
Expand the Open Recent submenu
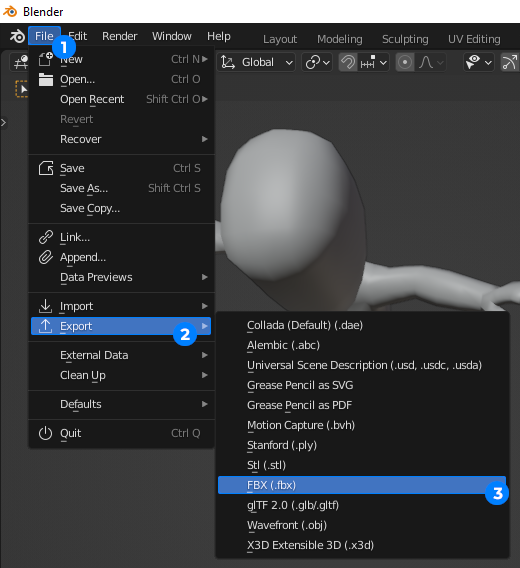[x=121, y=99]
